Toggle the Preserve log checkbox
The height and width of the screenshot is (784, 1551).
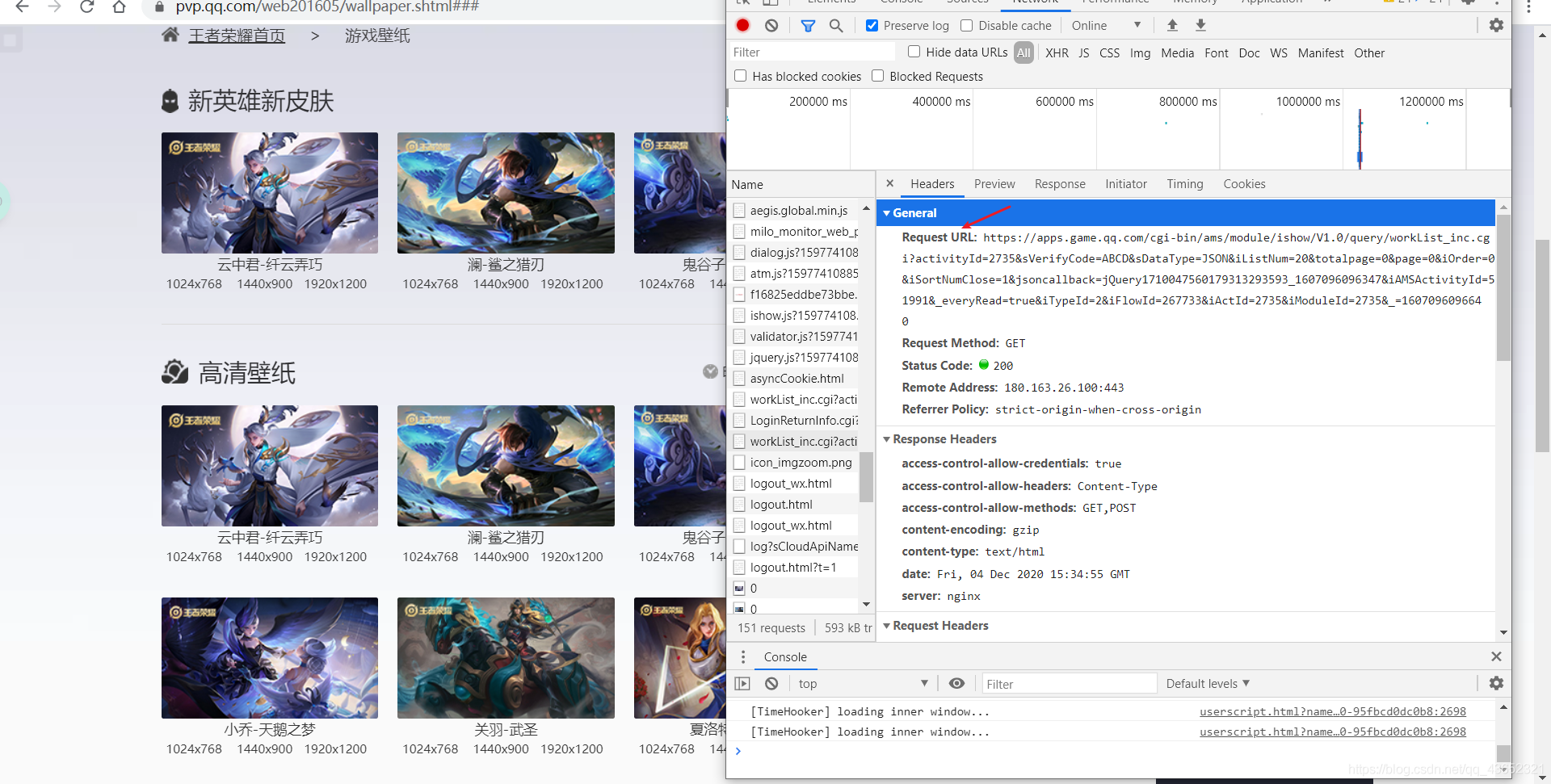pyautogui.click(x=872, y=26)
